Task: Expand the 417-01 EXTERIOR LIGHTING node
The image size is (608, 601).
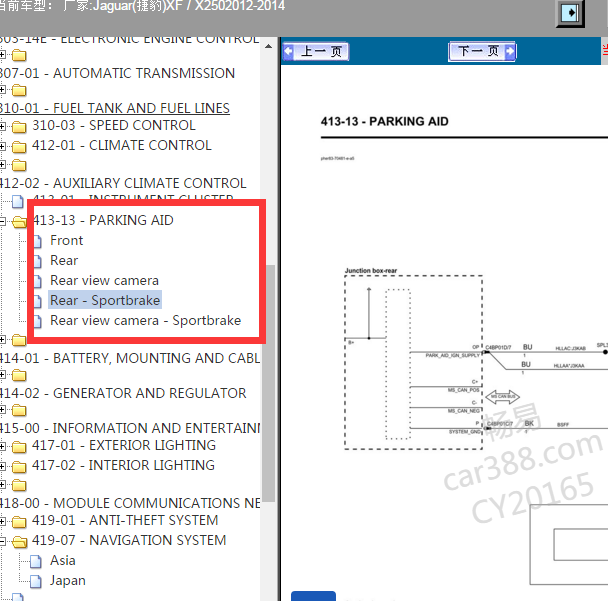Action: pyautogui.click(x=2, y=447)
